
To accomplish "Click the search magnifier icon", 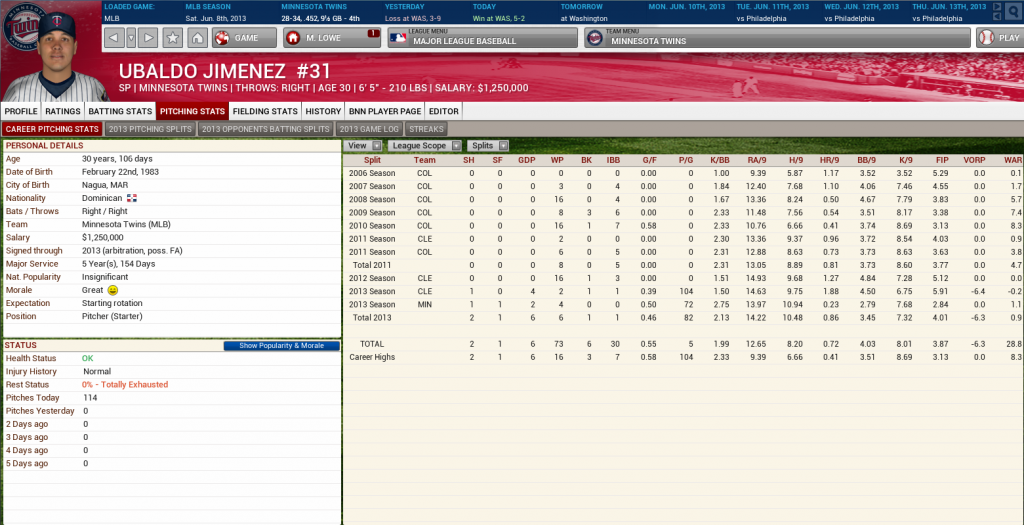I will click(x=1010, y=11).
